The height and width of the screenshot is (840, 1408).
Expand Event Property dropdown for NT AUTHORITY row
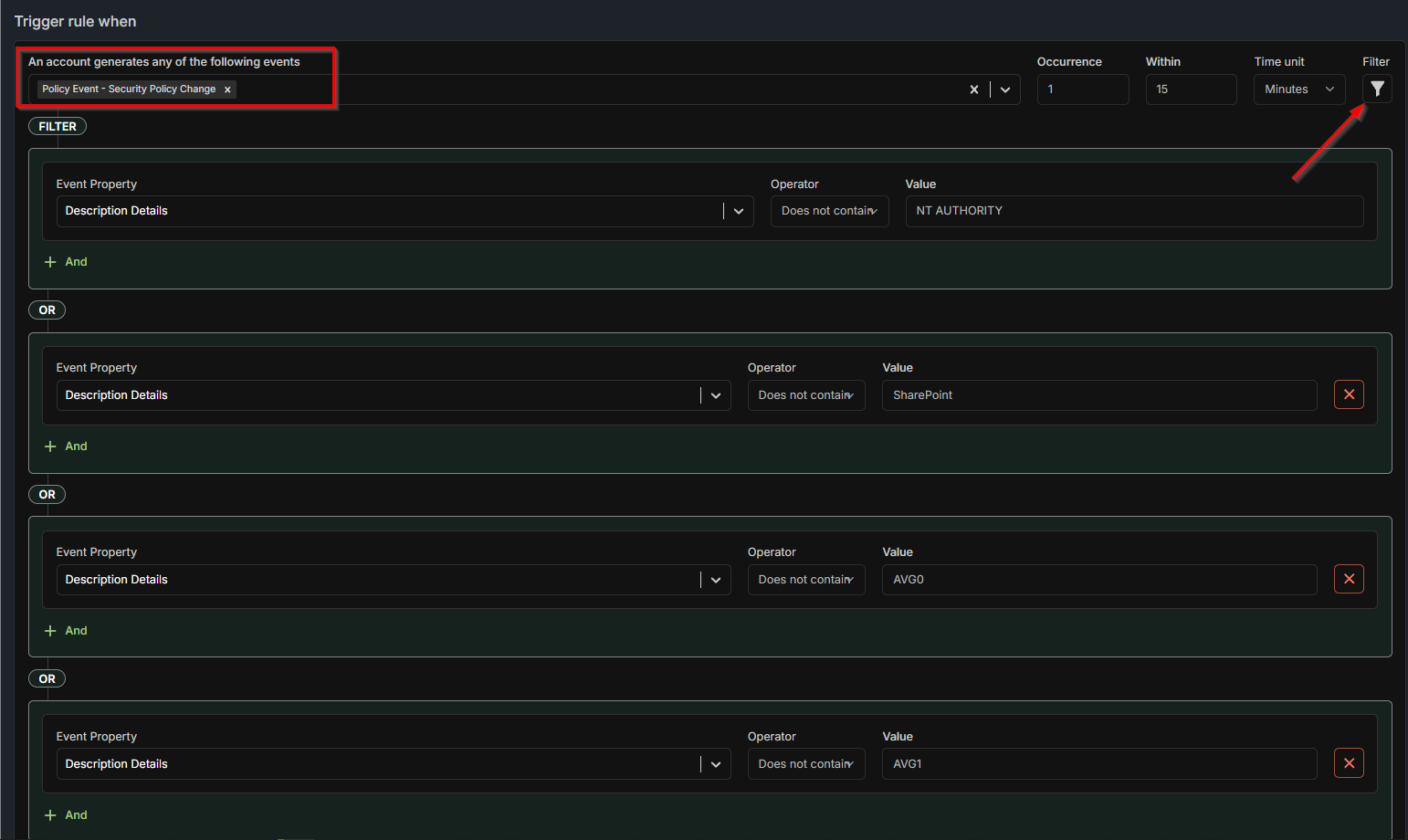pos(739,211)
